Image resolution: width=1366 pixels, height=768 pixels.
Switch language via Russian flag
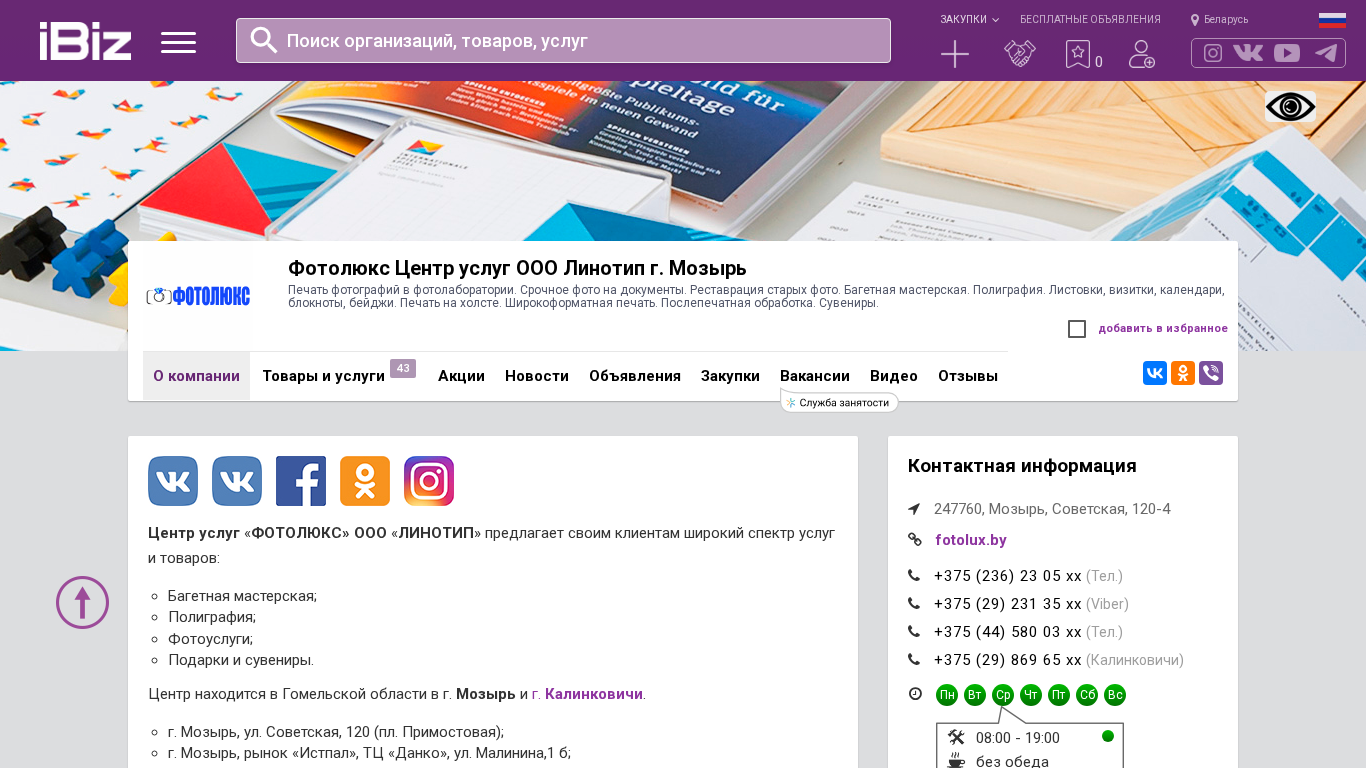1332,20
